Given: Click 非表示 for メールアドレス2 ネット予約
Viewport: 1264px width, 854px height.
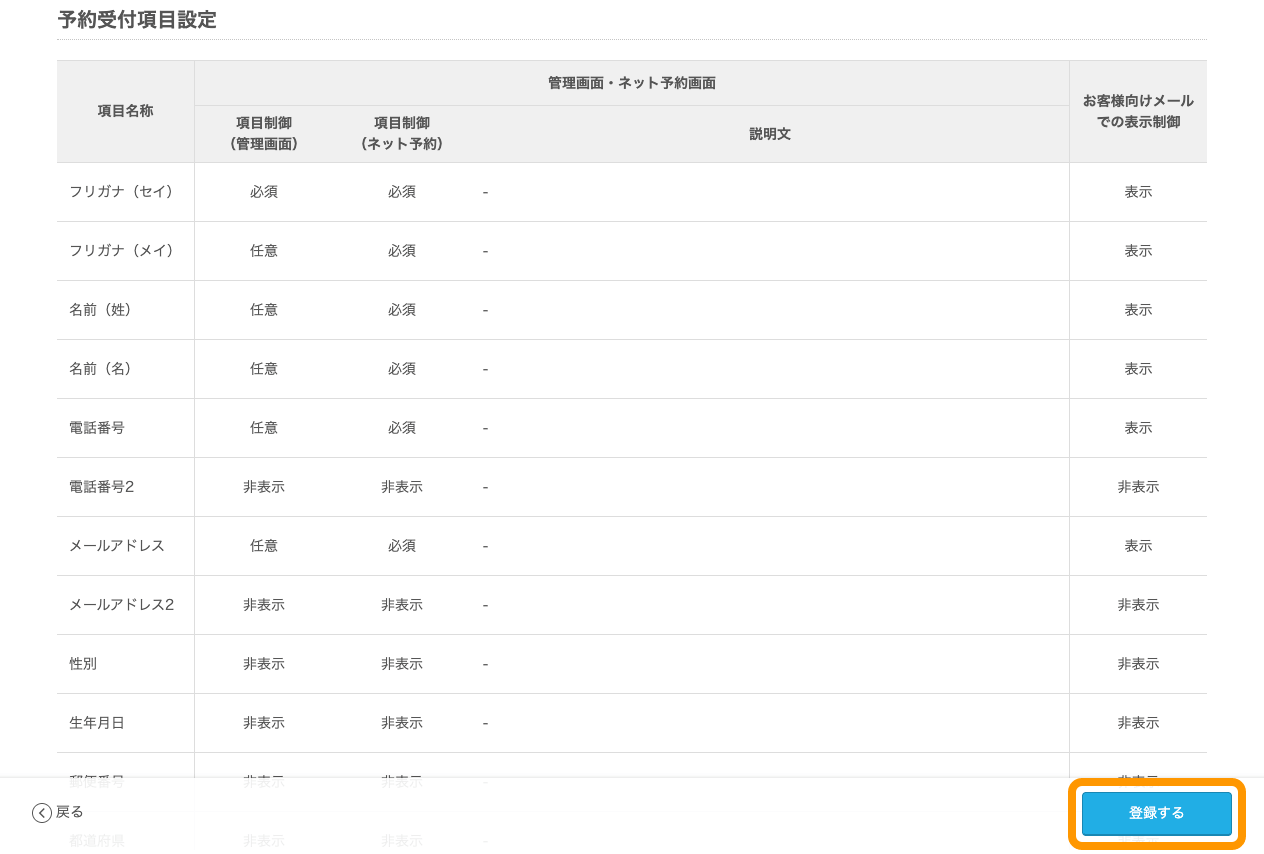Looking at the screenshot, I should (402, 605).
